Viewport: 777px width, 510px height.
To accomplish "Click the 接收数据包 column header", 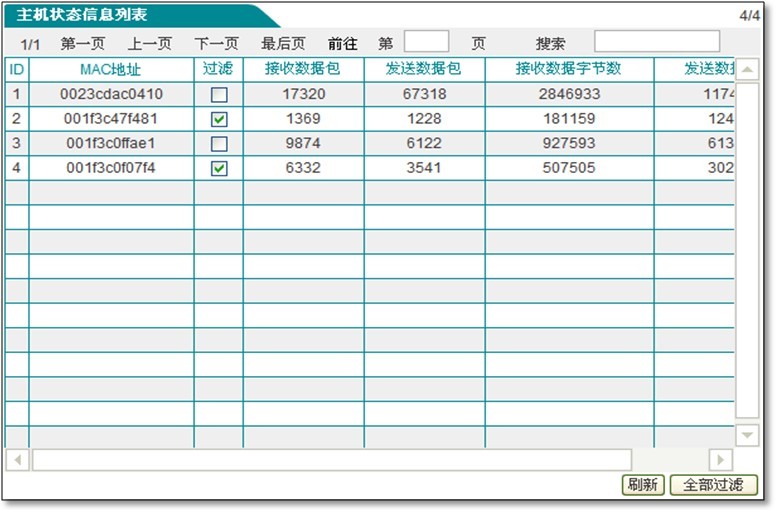I will (x=302, y=69).
